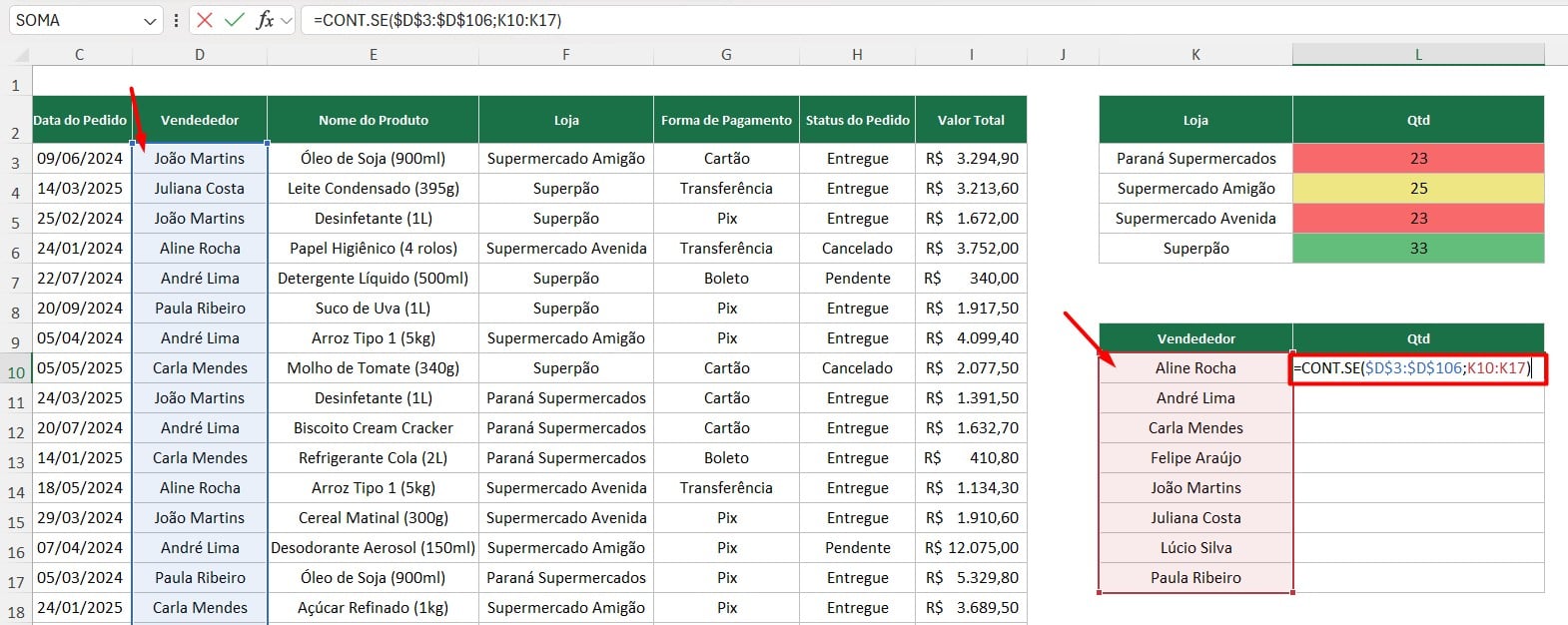1568x625 pixels.
Task: Select row 10 header
Action: tap(16, 372)
